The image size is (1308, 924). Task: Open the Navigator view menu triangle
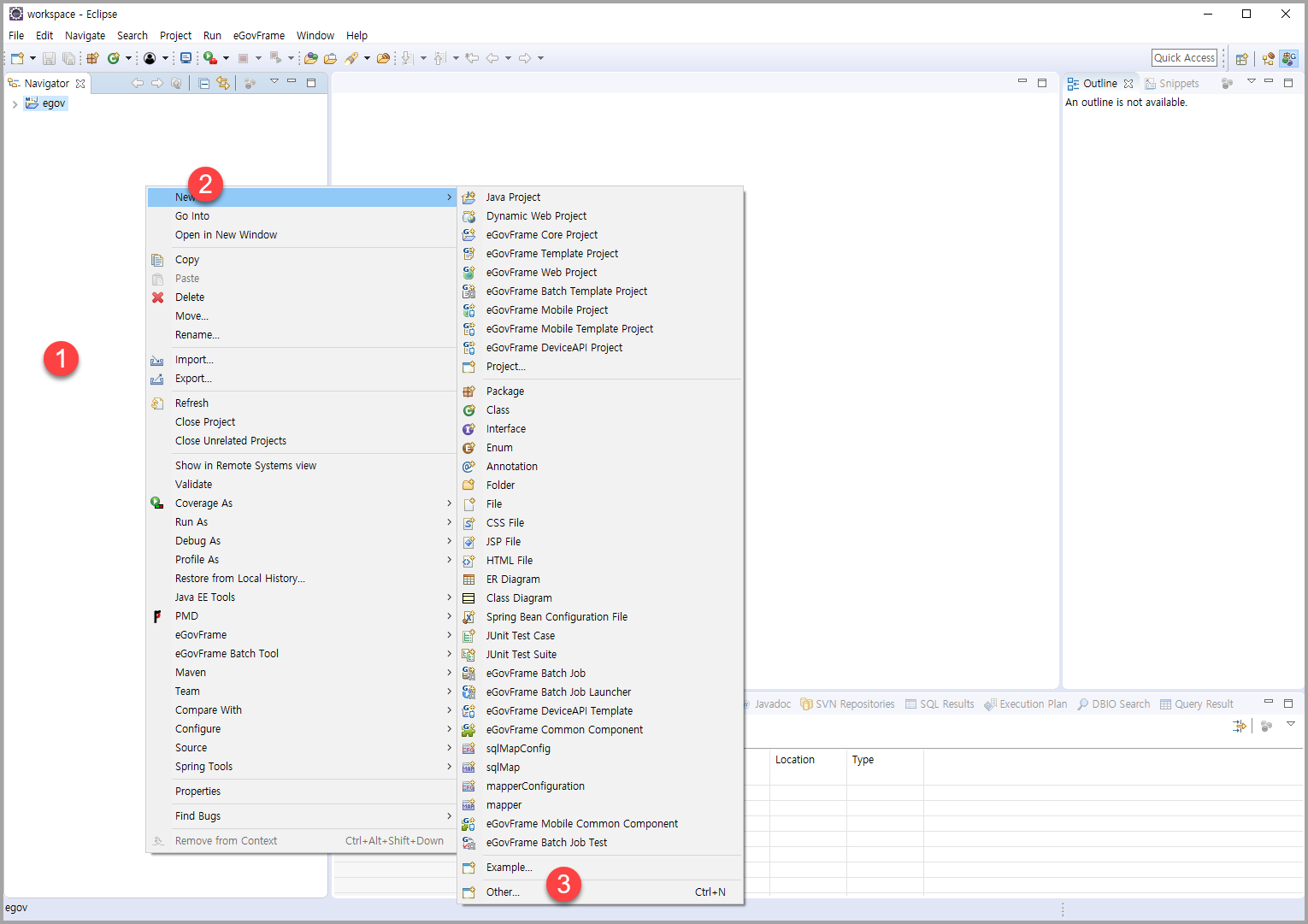click(274, 81)
